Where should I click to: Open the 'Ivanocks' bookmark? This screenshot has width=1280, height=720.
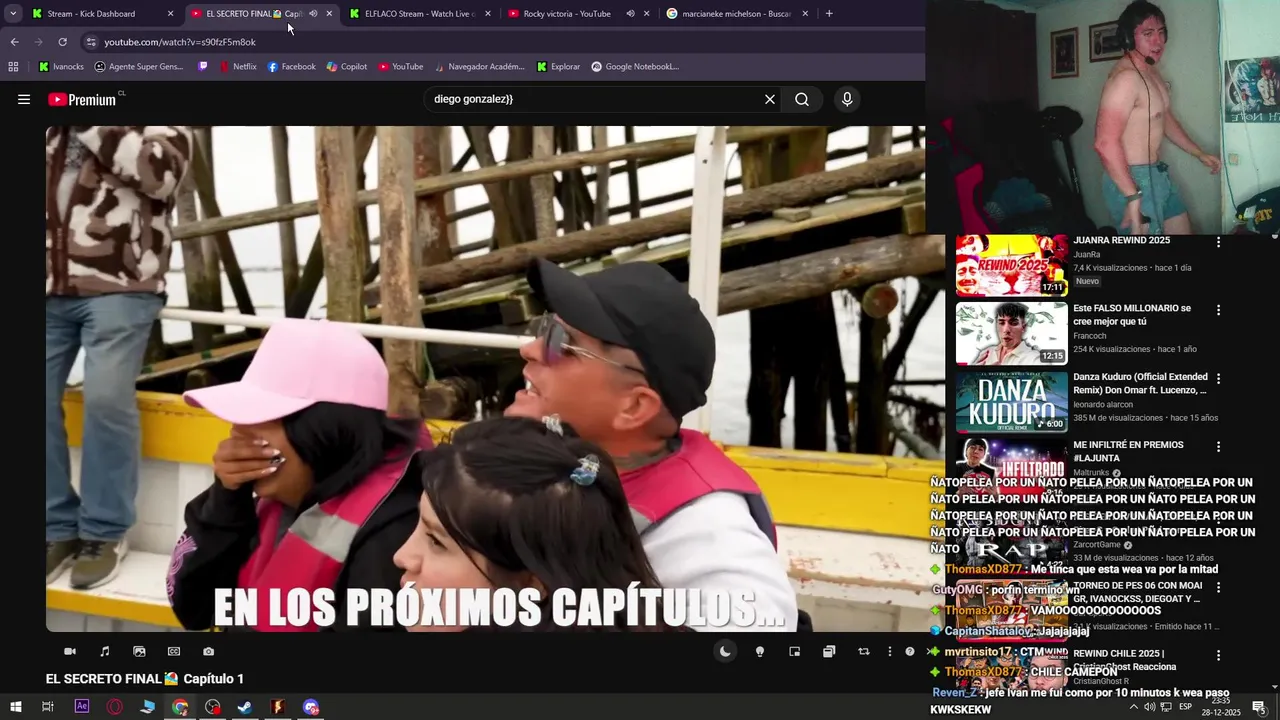click(61, 67)
